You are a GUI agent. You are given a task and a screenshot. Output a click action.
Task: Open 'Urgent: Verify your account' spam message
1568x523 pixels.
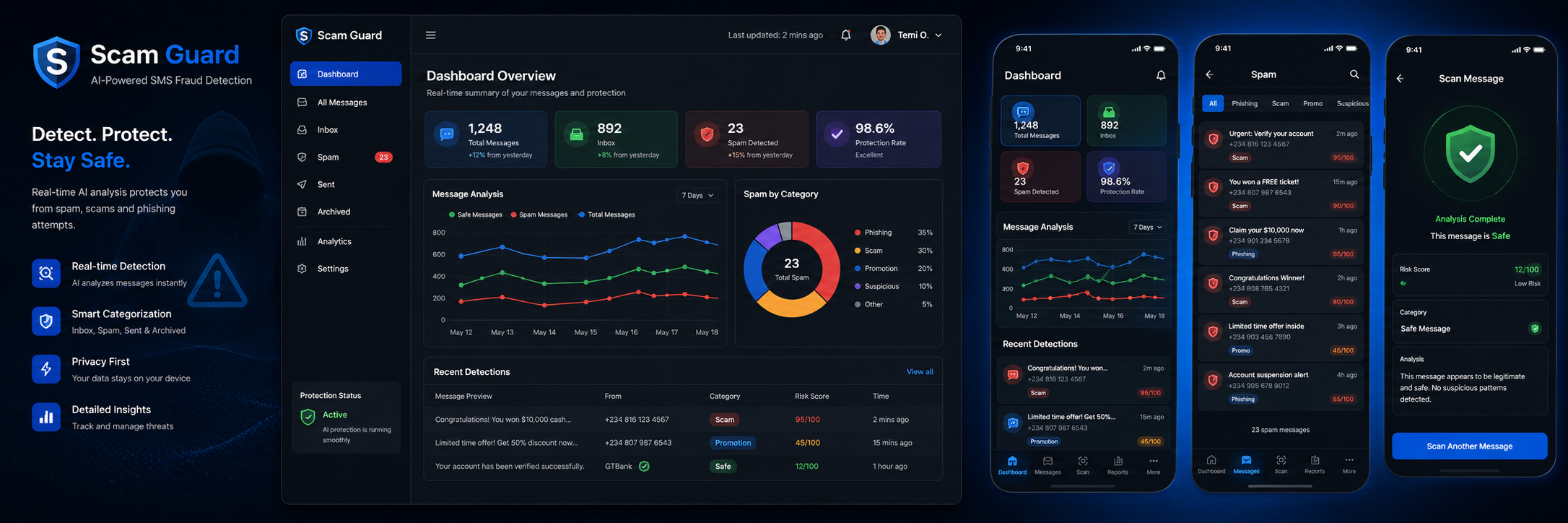(x=1281, y=144)
